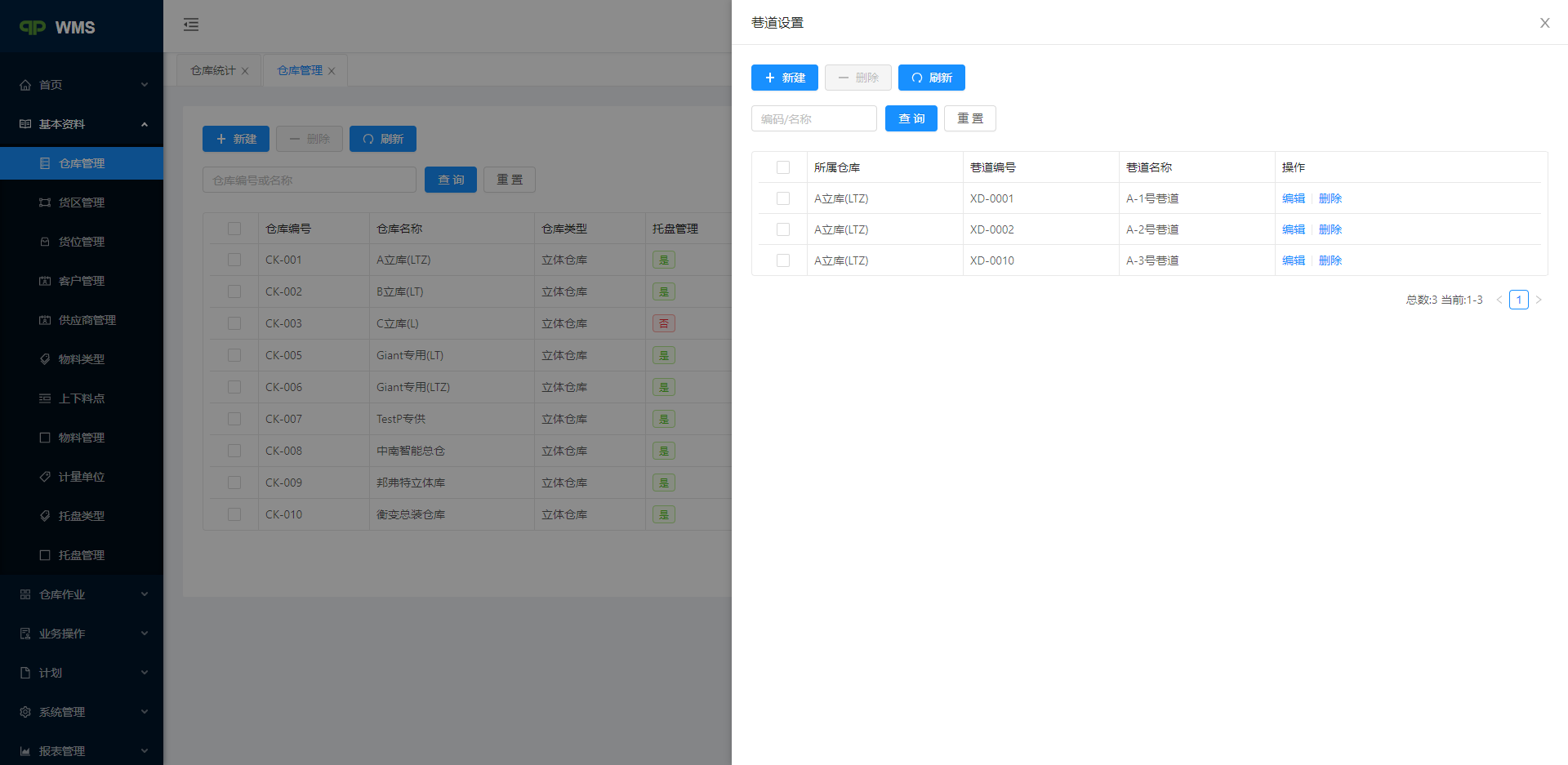Click 新建 button on warehouse page
This screenshot has width=1568, height=765.
point(236,139)
